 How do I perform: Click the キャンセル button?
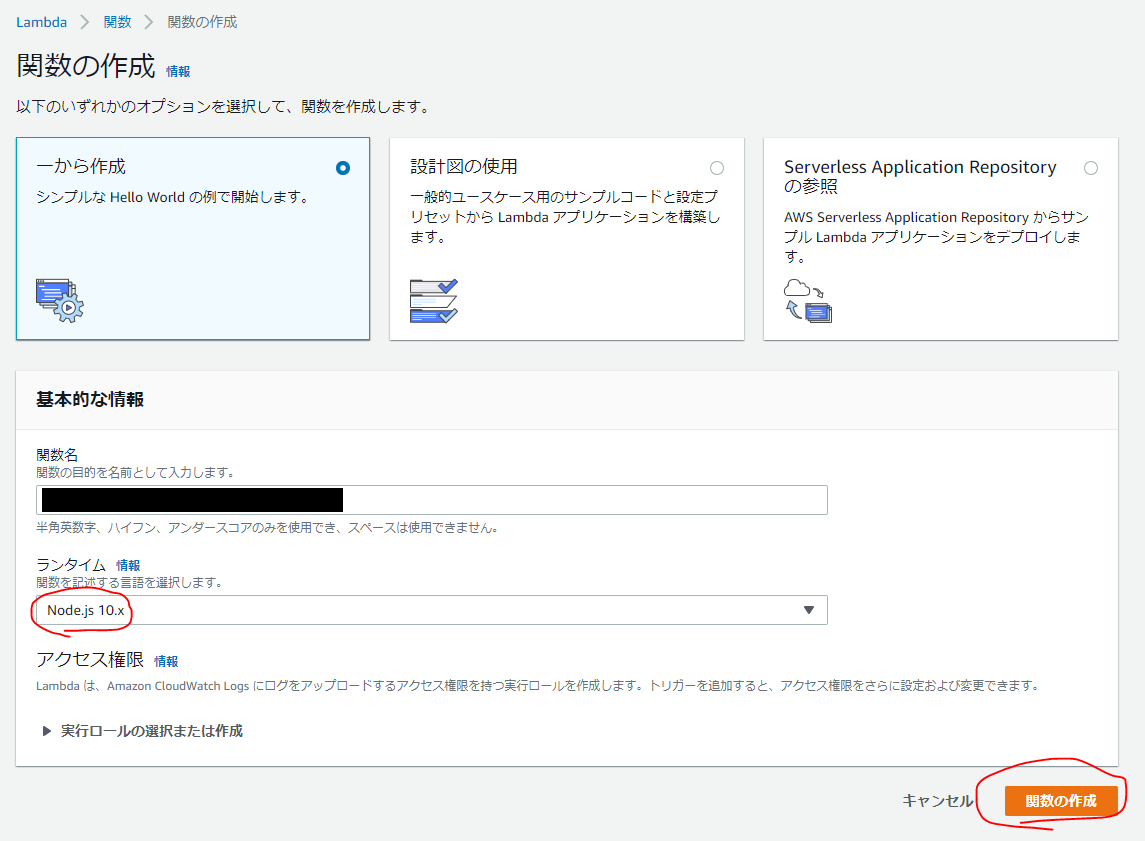point(938,801)
